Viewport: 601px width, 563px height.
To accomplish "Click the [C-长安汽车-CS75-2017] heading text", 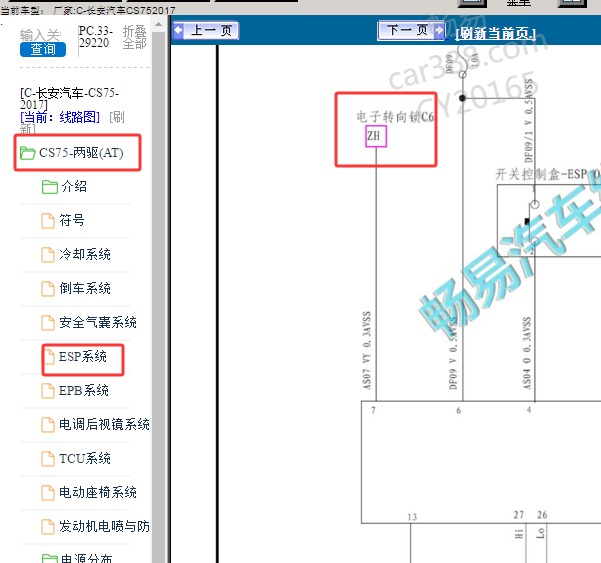I will (x=69, y=98).
